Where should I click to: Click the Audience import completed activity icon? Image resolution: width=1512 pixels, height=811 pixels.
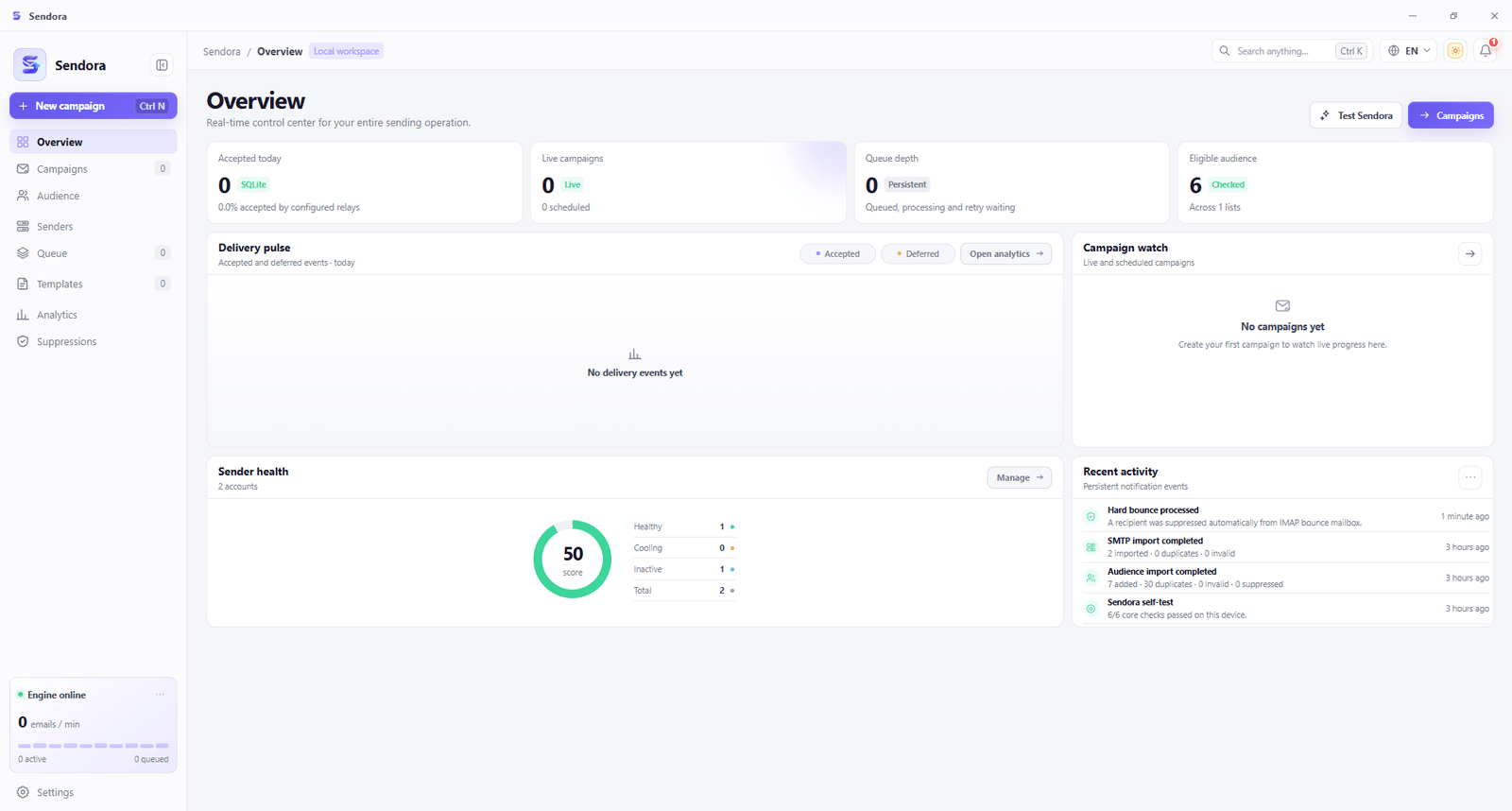pyautogui.click(x=1091, y=578)
